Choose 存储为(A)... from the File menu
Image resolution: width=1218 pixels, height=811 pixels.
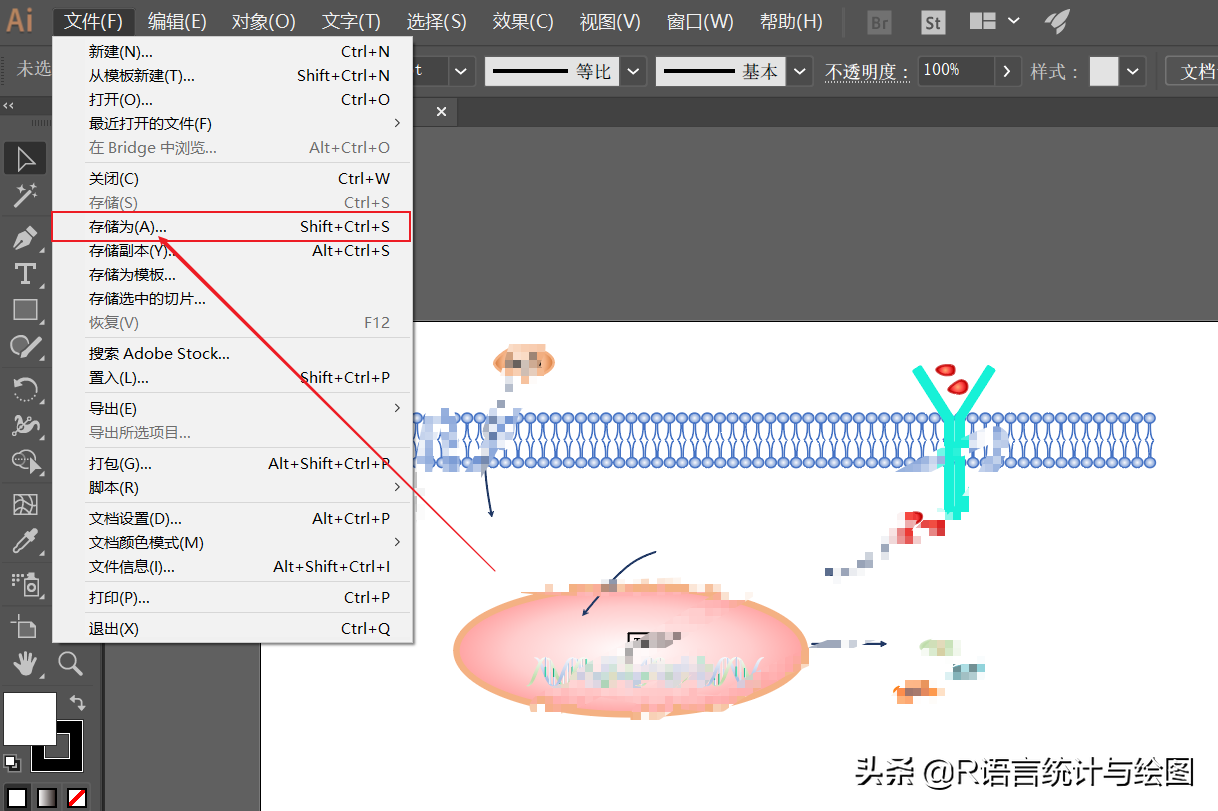(x=232, y=227)
